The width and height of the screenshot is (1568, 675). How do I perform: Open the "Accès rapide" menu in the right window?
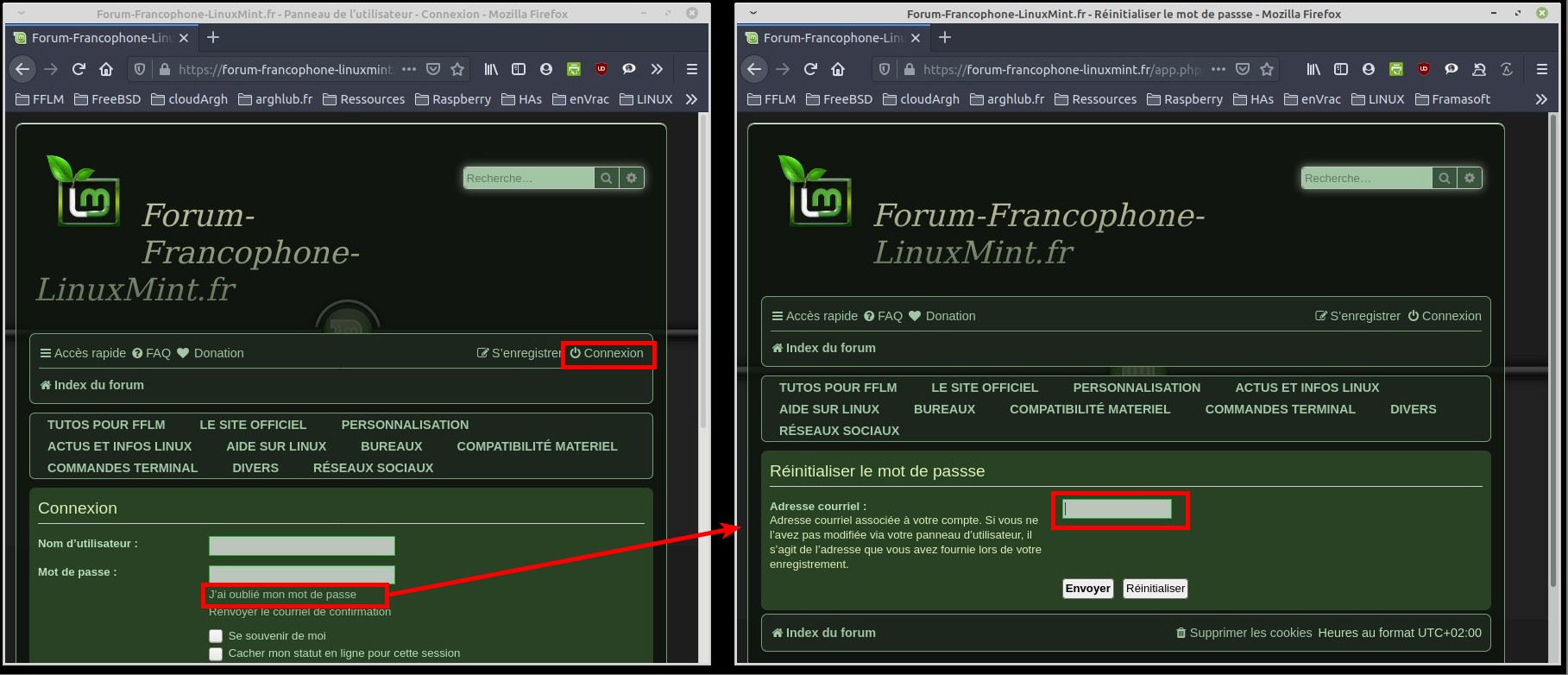click(815, 316)
